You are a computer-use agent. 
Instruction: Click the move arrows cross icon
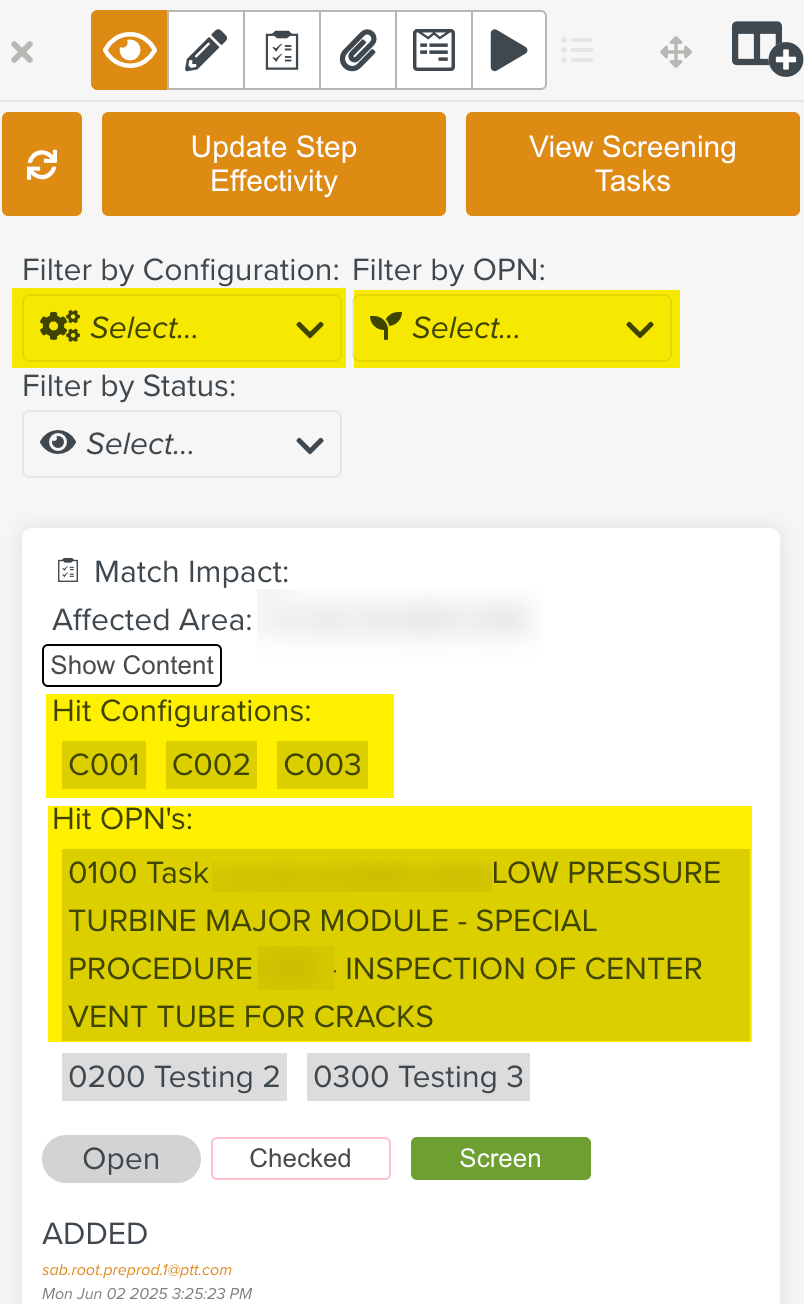pyautogui.click(x=676, y=52)
